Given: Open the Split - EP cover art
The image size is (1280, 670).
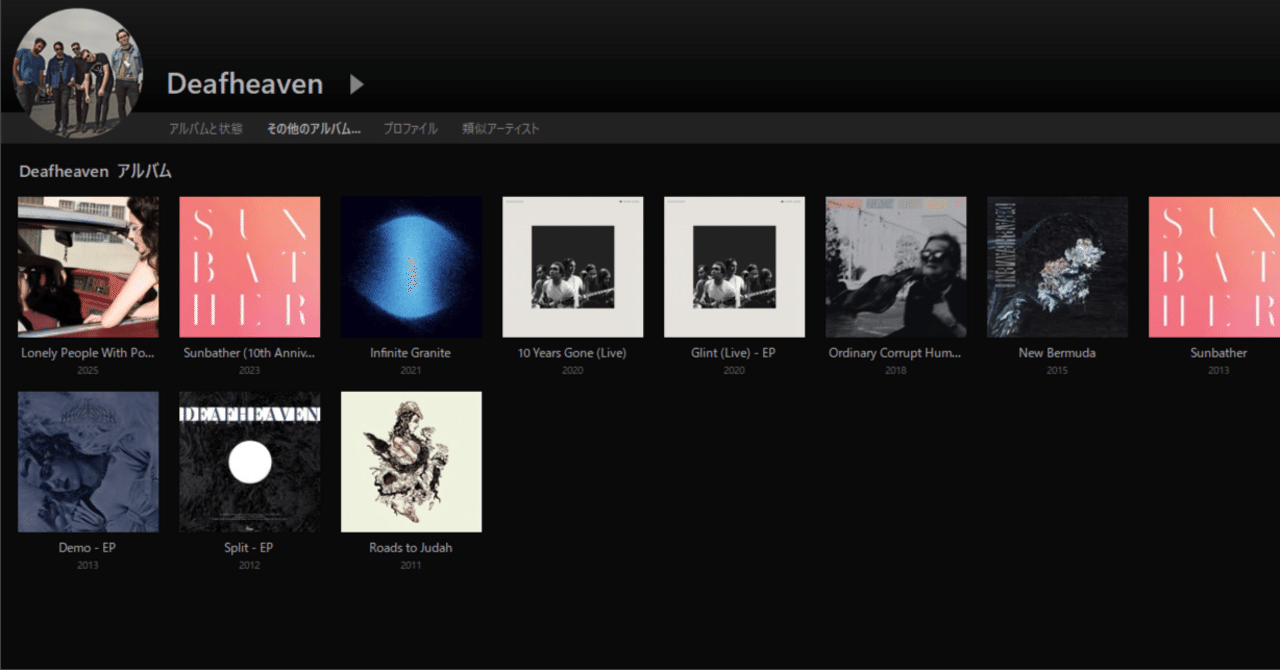Looking at the screenshot, I should point(249,462).
